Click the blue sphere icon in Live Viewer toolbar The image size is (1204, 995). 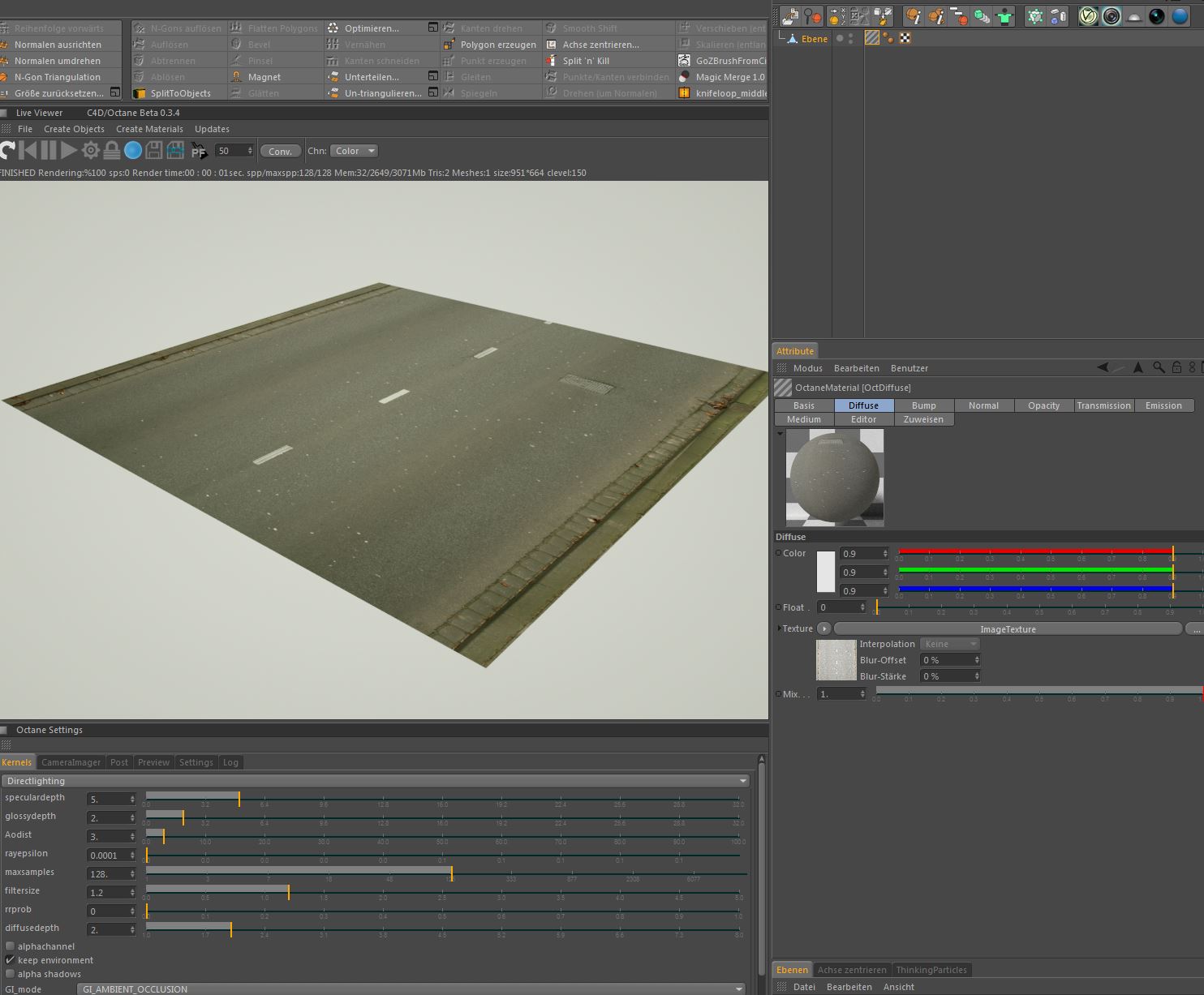click(133, 151)
